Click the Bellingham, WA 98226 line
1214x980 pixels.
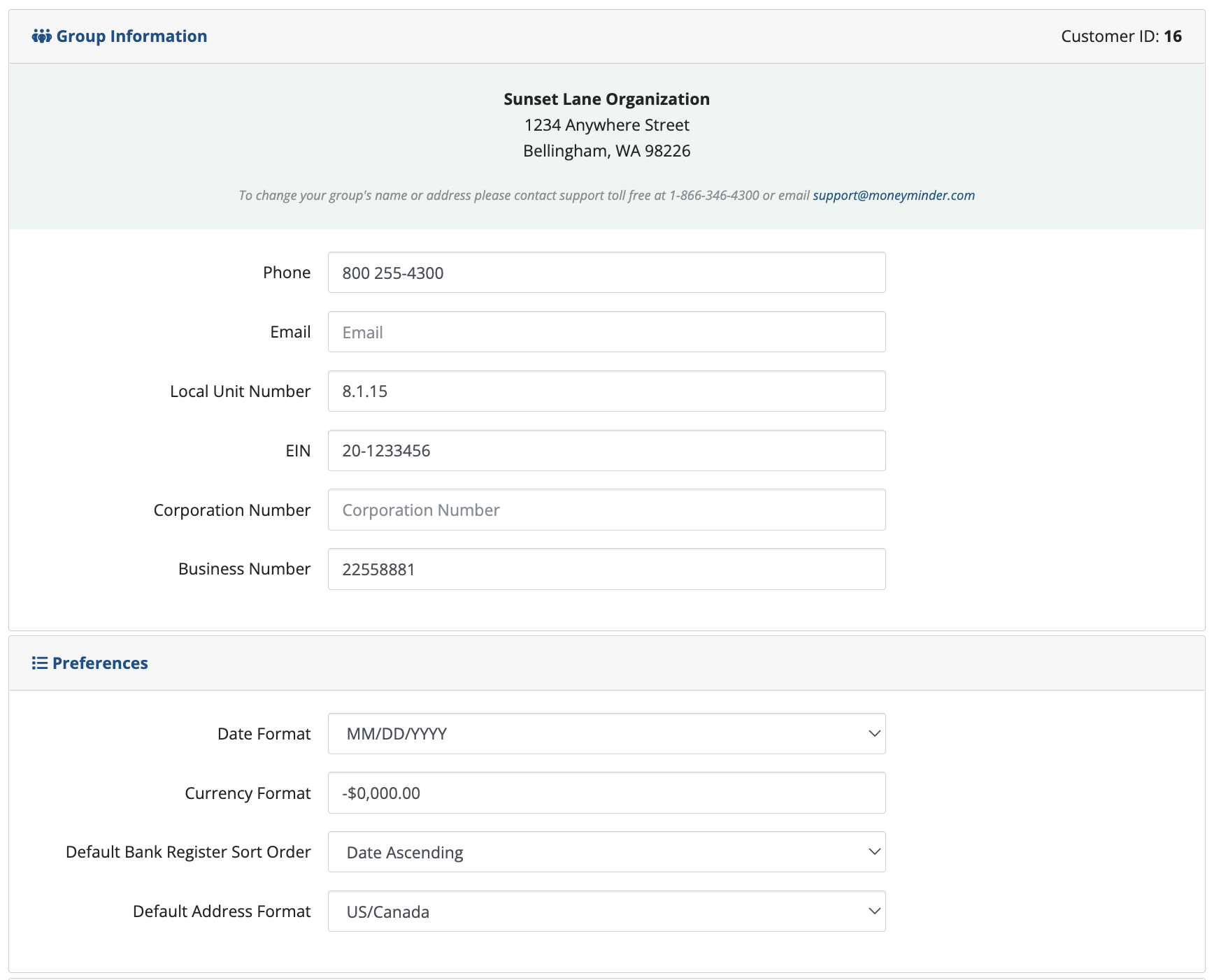[x=607, y=151]
